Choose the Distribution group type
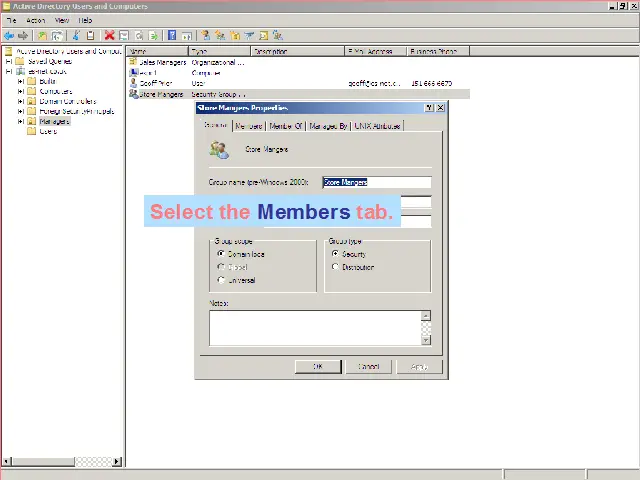 pos(335,267)
